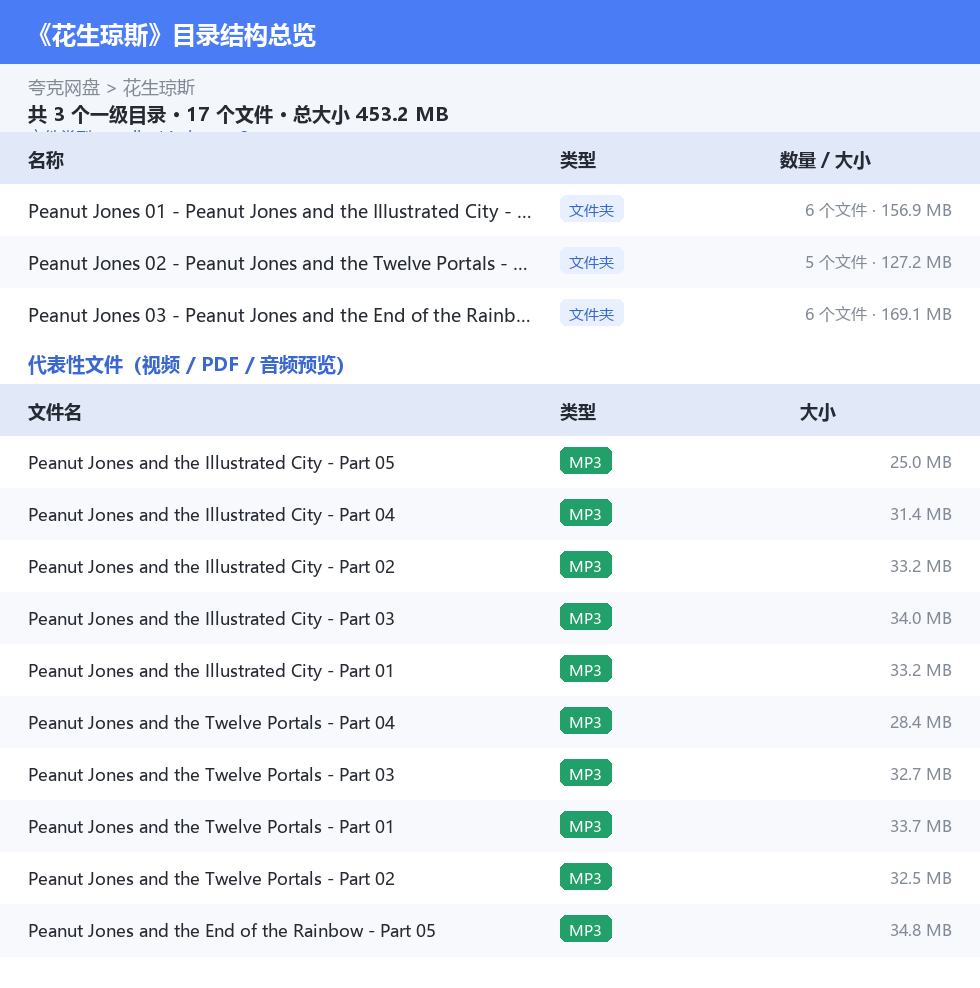Screen dimensions: 980x988
Task: Open the Peanut Jones 02 Twelve Portals folder
Action: [x=490, y=262]
